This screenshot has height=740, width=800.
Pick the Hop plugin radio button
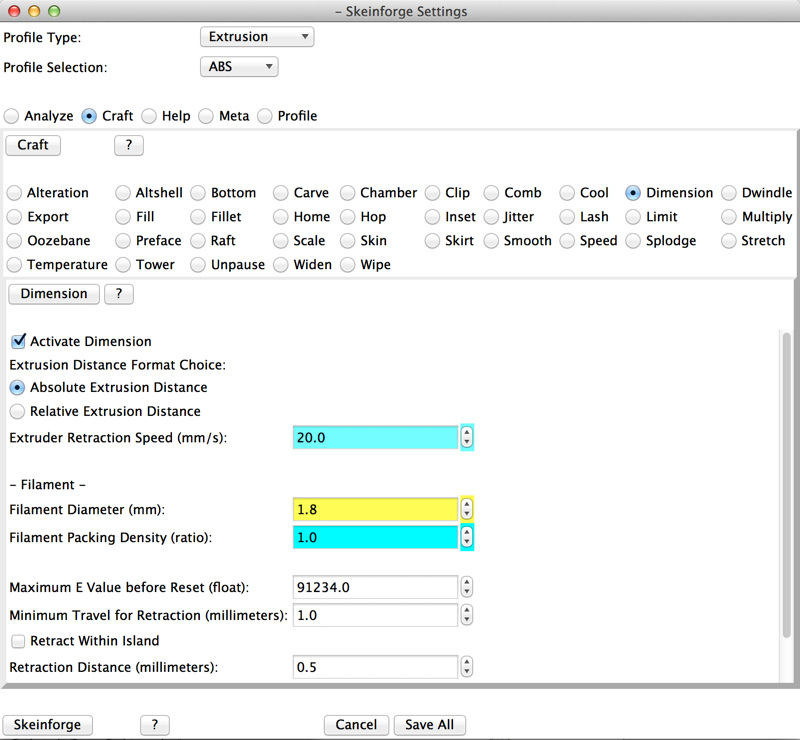tap(347, 217)
